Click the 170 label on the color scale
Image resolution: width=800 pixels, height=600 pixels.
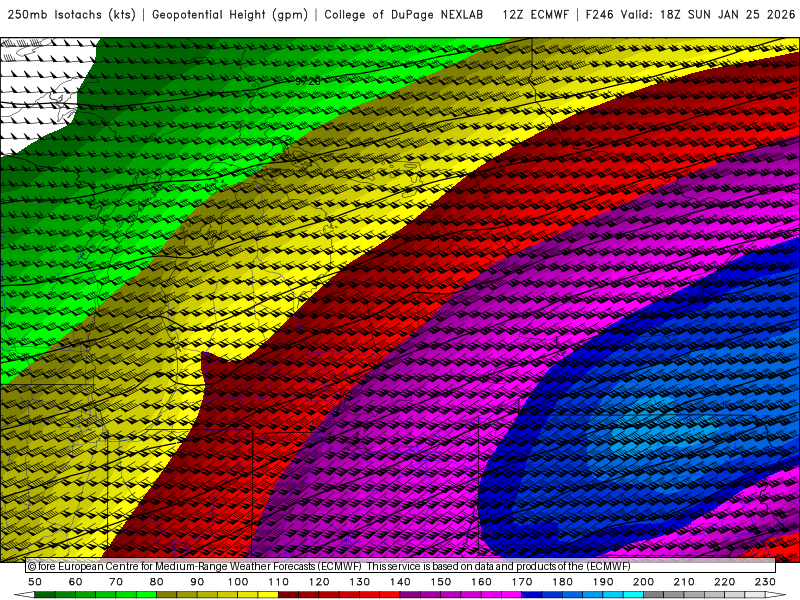pyautogui.click(x=522, y=582)
